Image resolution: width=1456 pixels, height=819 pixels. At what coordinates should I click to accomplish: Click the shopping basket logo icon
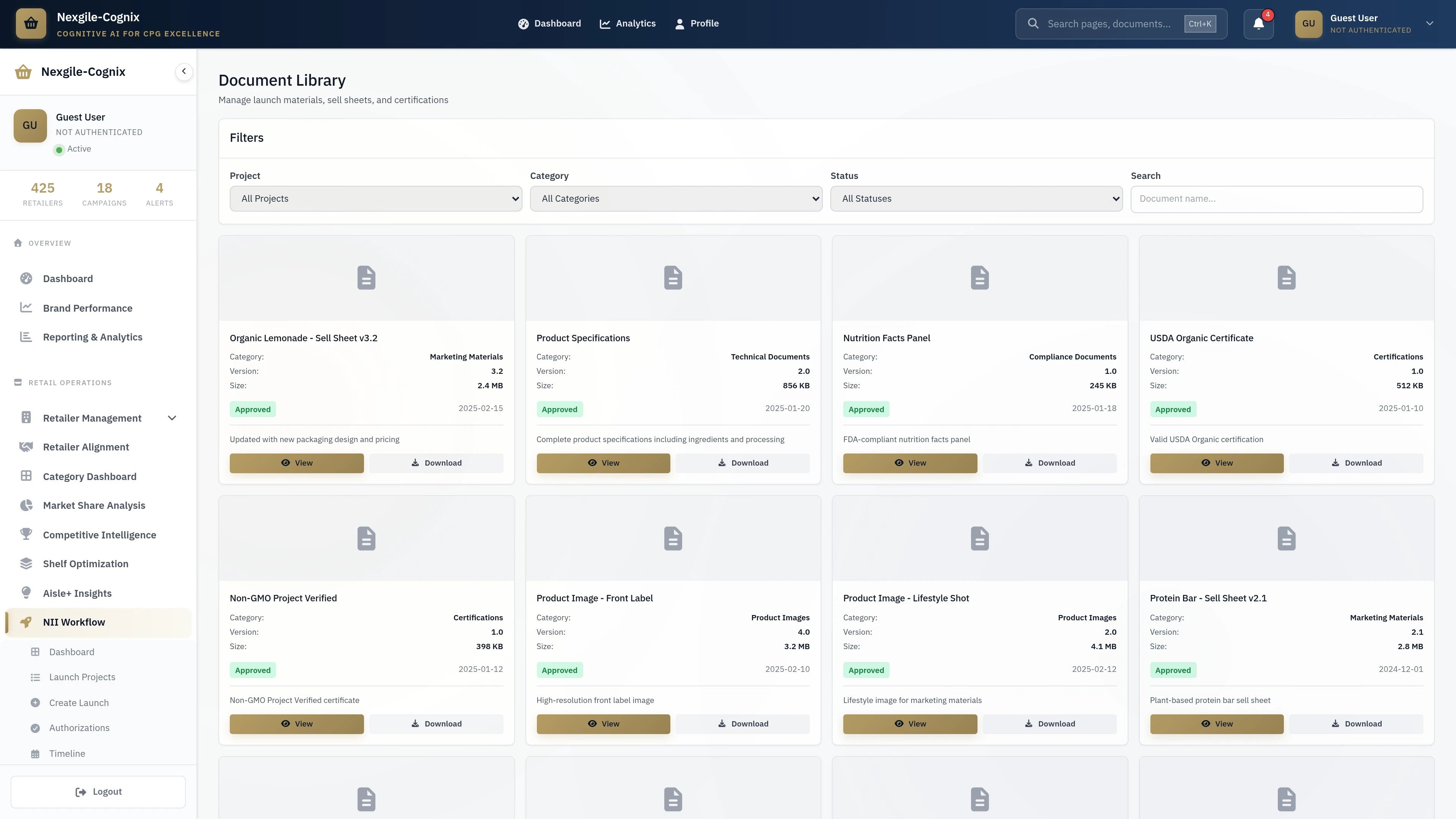[31, 23]
